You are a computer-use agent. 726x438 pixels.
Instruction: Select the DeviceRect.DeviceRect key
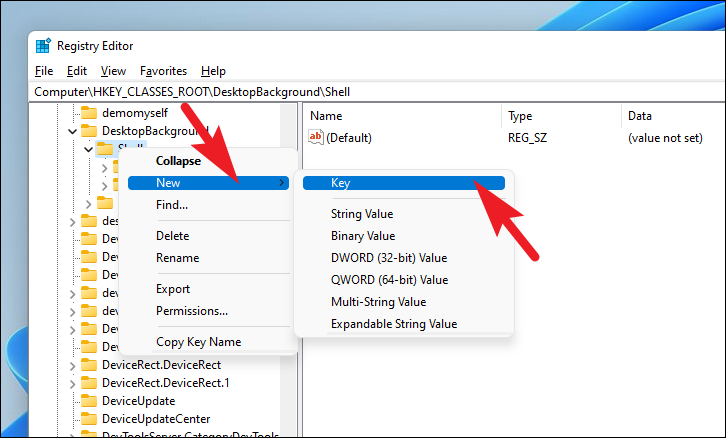161,365
